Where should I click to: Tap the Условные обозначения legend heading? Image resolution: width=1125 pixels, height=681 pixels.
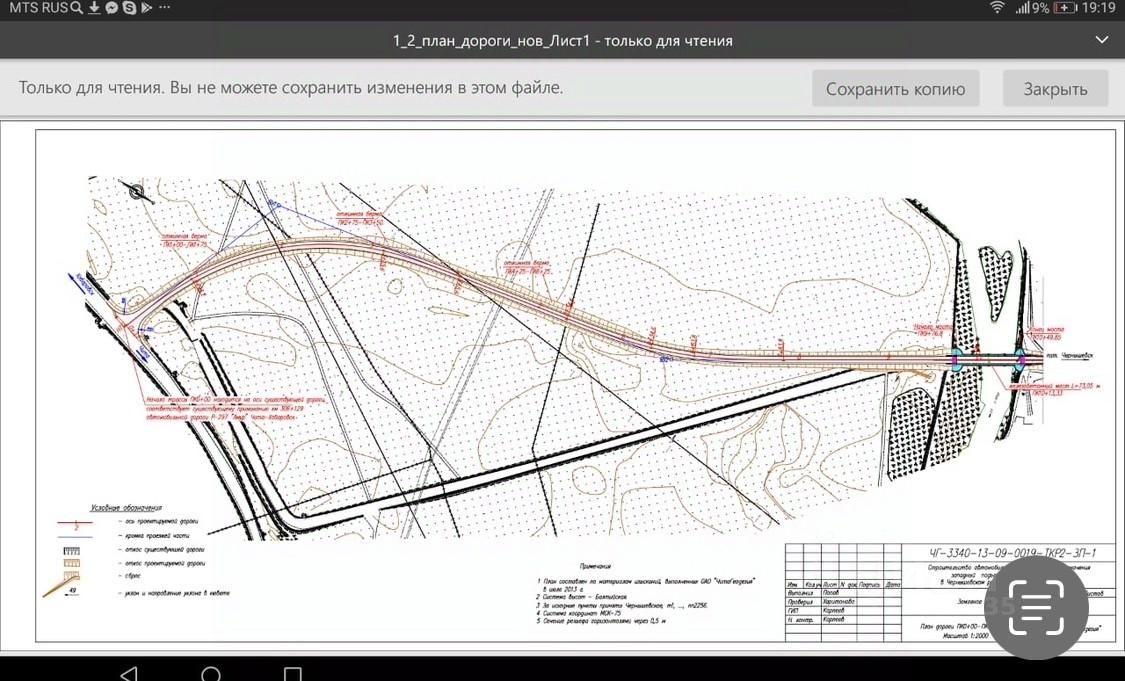(126, 508)
